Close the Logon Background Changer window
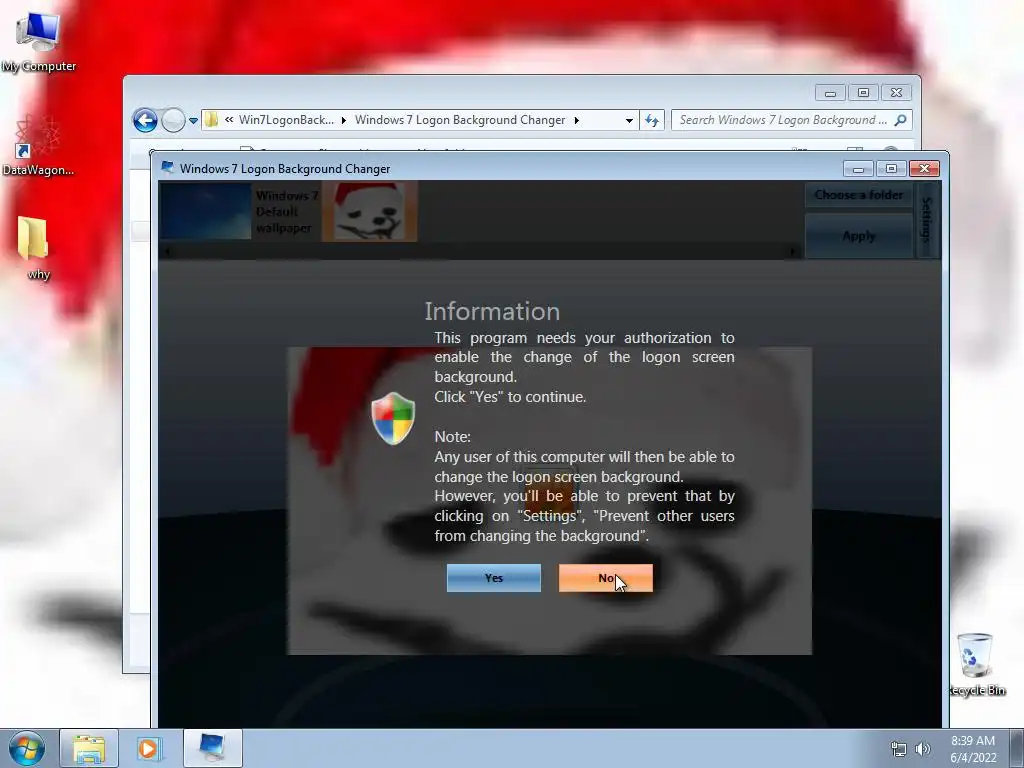 click(924, 168)
